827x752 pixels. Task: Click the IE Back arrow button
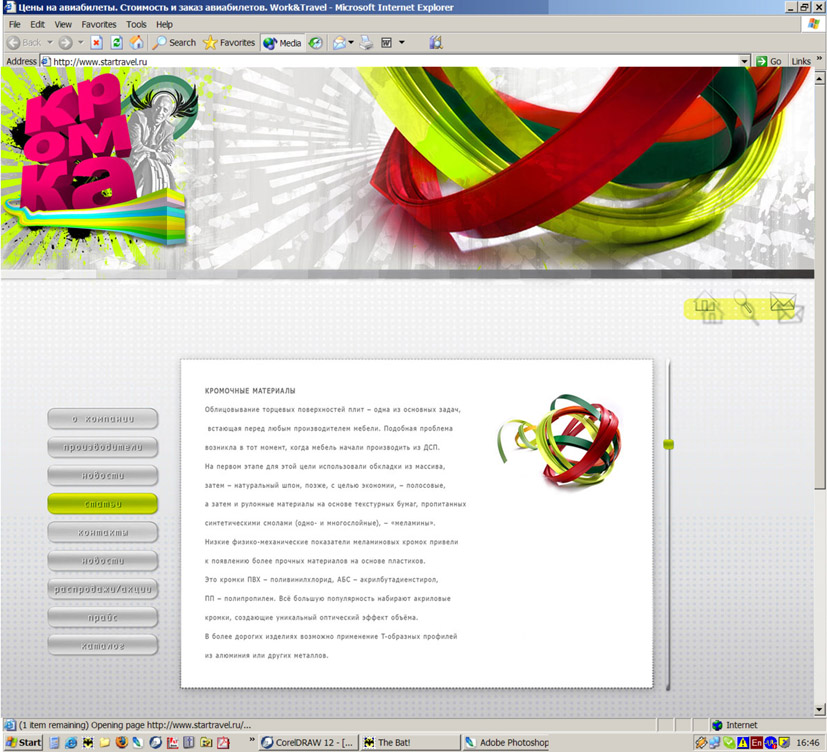24,43
